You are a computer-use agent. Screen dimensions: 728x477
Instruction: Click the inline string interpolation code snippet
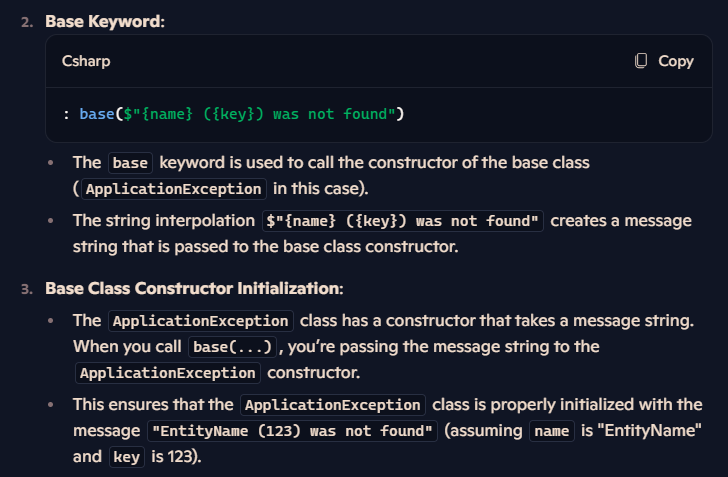click(403, 221)
